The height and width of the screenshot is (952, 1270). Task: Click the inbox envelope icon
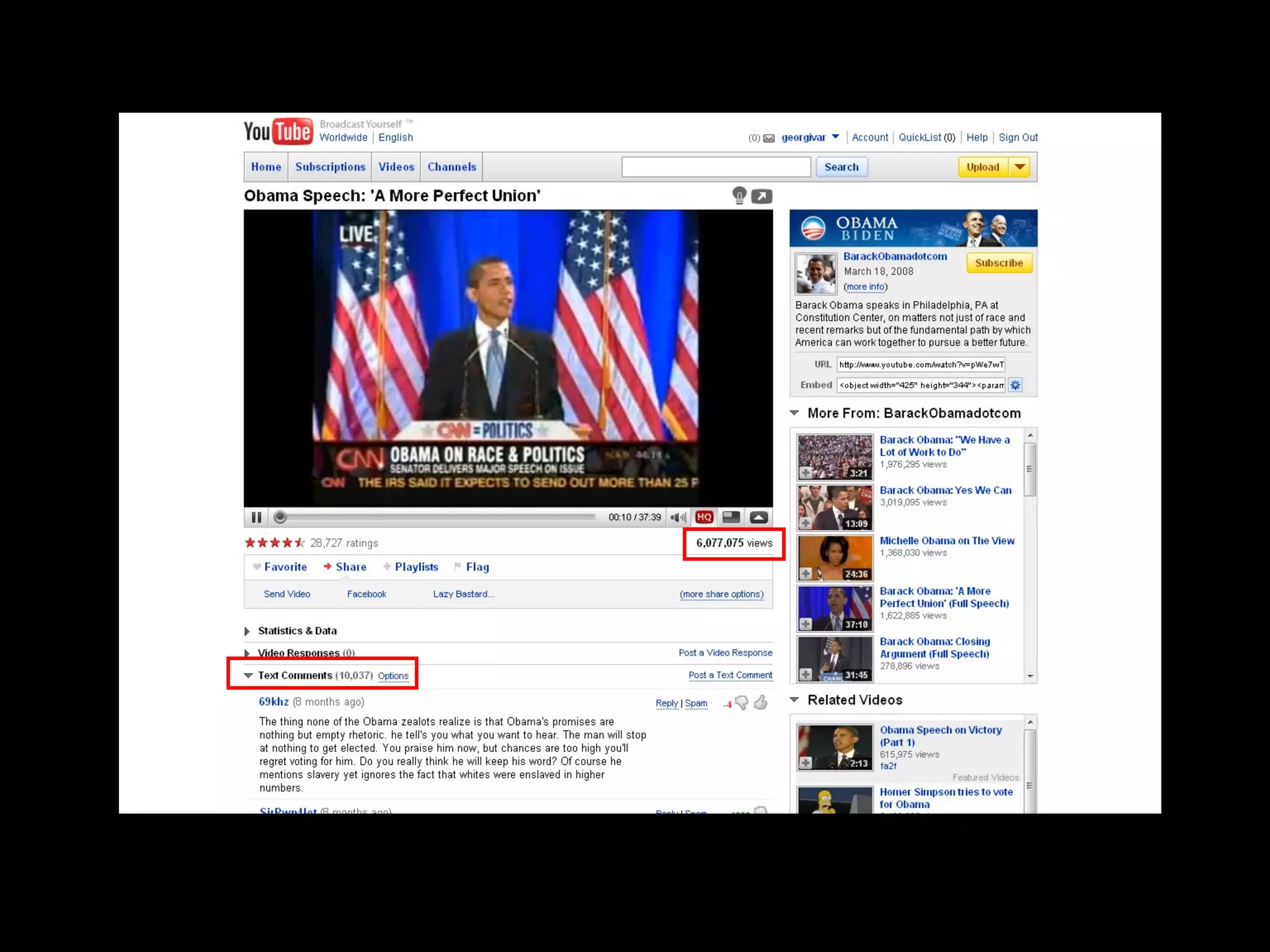(769, 138)
